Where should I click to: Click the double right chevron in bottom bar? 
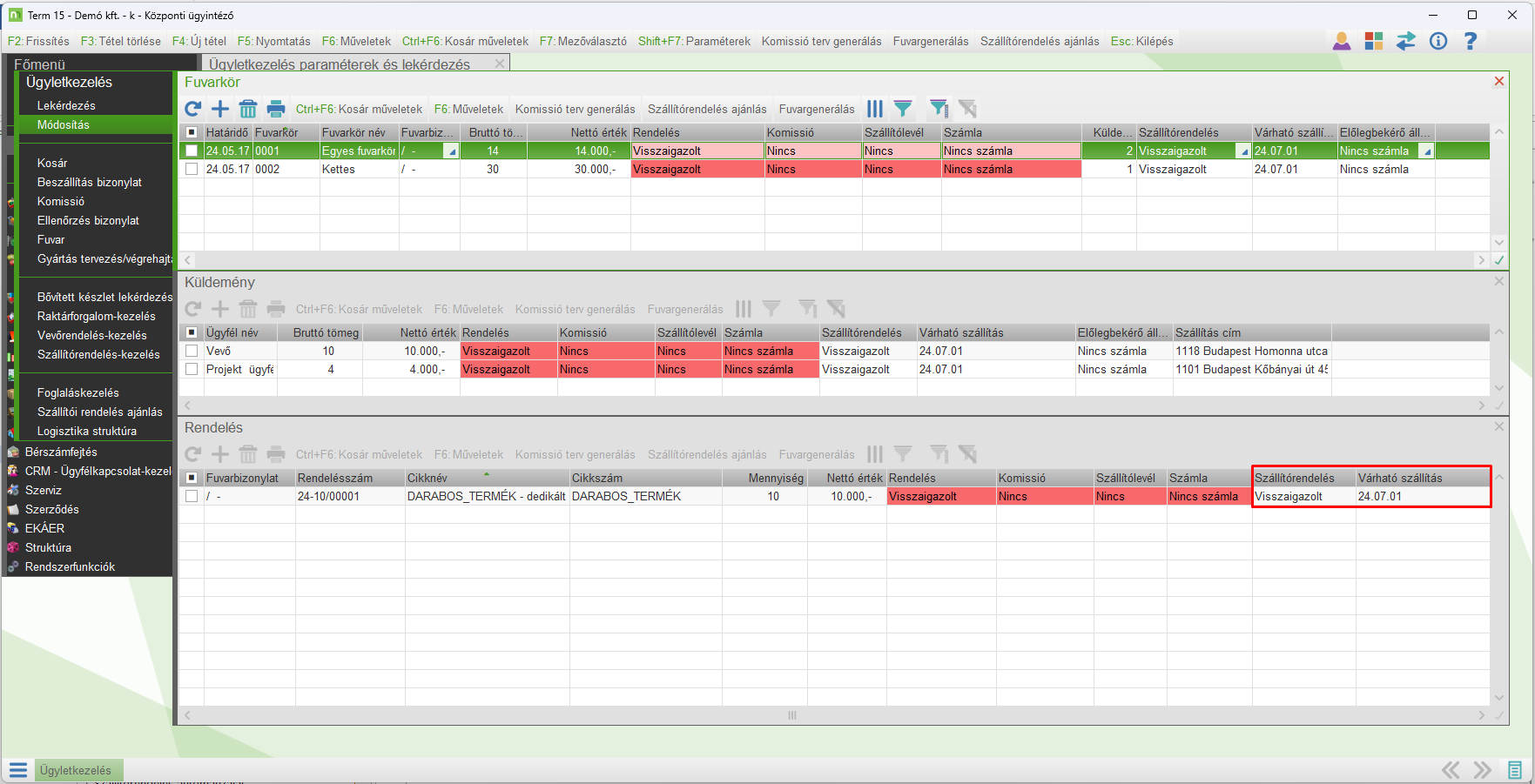1482,770
